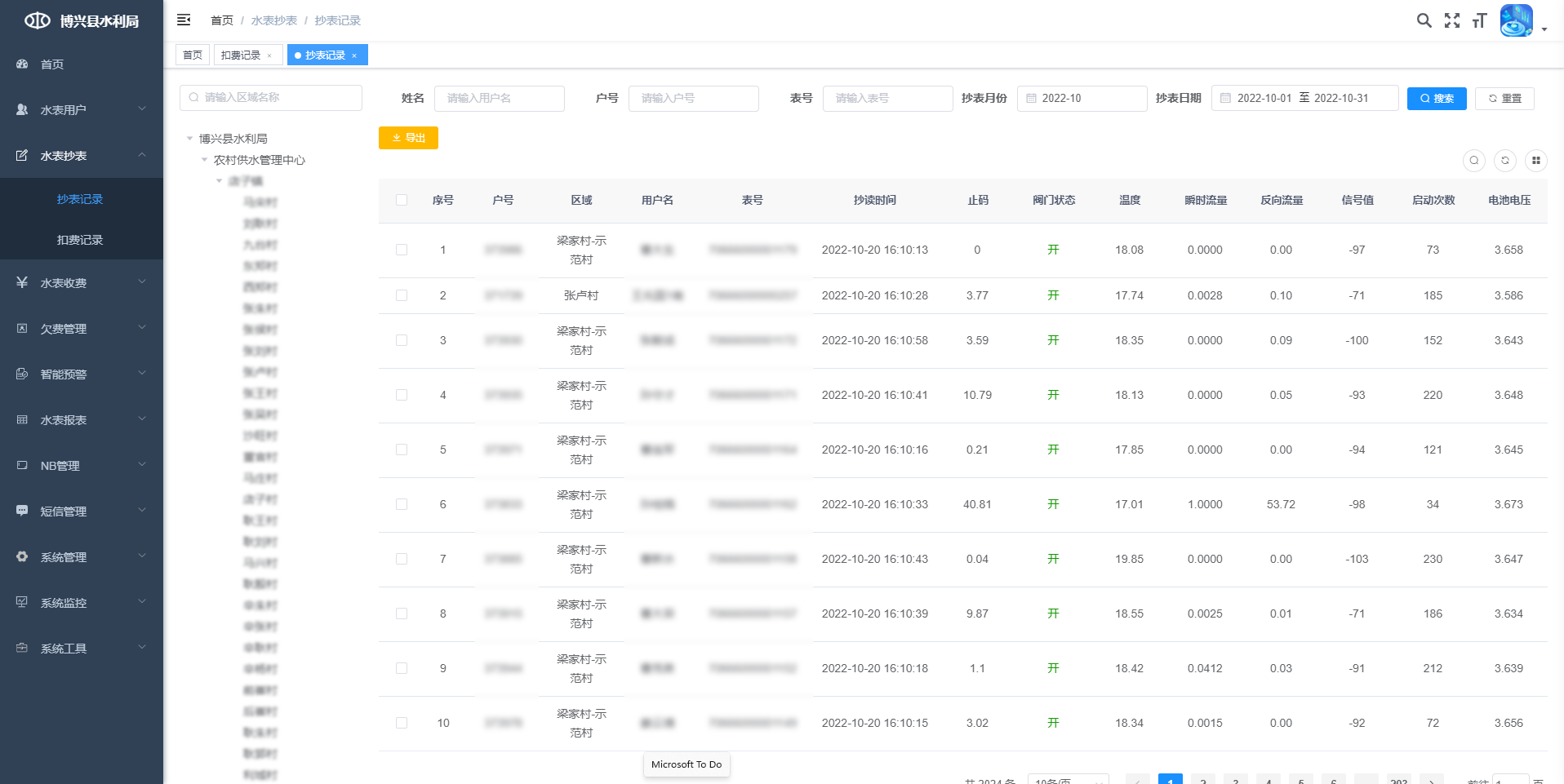Collapse the 农村供水管理中心 tree node
The width and height of the screenshot is (1564, 784).
coord(206,160)
